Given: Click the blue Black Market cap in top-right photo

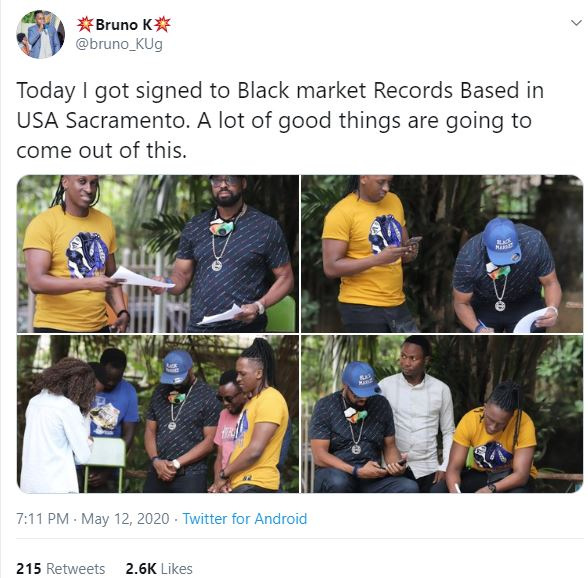Looking at the screenshot, I should 501,240.
